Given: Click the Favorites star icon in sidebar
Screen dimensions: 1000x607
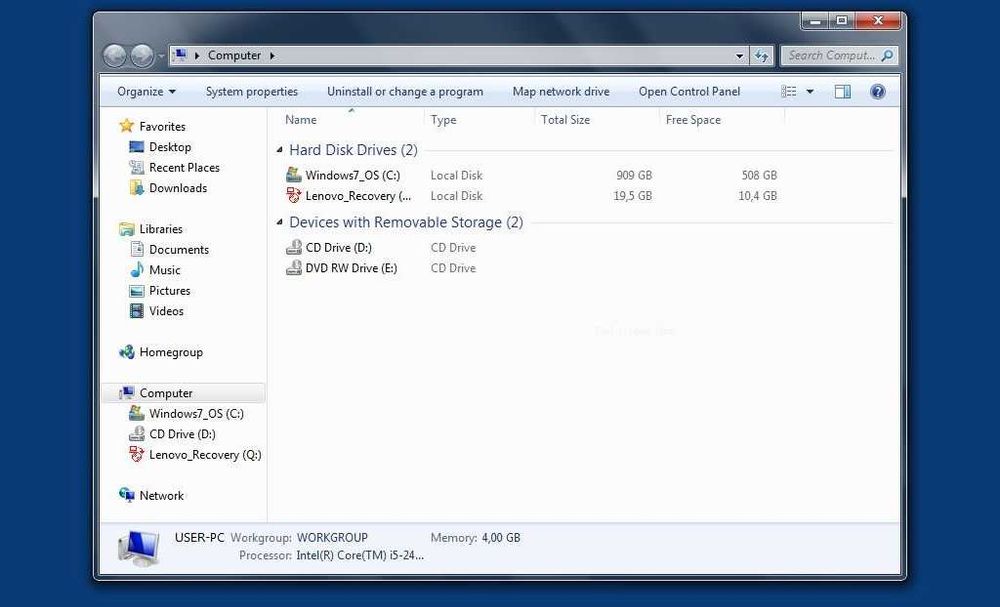Looking at the screenshot, I should 126,126.
